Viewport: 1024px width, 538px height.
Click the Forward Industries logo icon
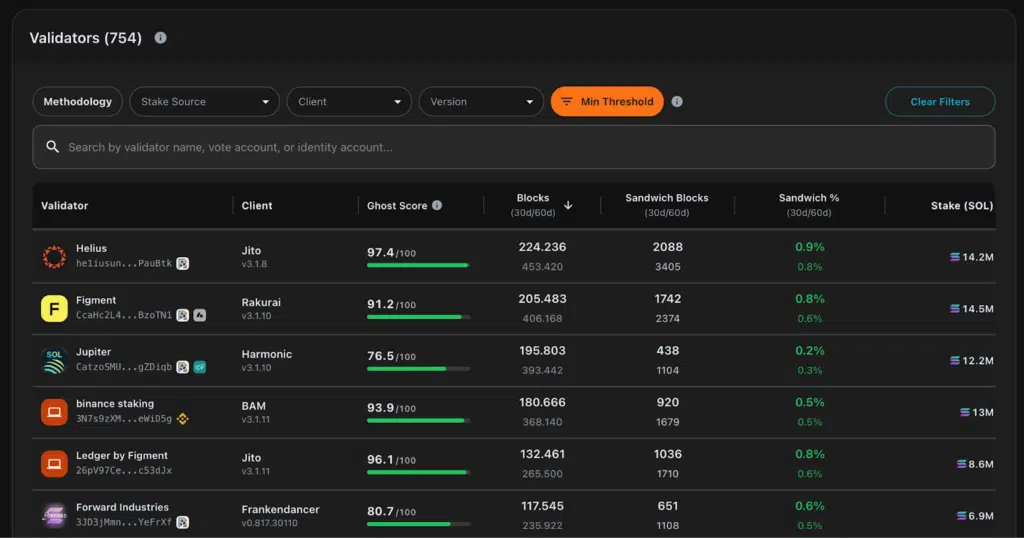point(54,515)
